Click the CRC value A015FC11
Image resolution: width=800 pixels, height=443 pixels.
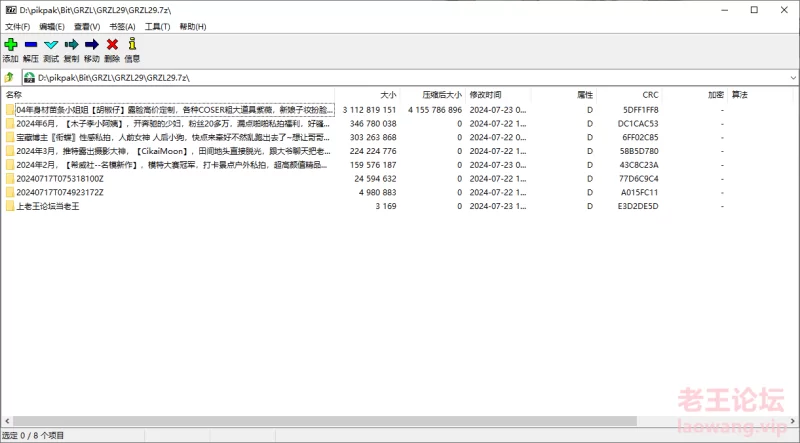click(x=640, y=192)
